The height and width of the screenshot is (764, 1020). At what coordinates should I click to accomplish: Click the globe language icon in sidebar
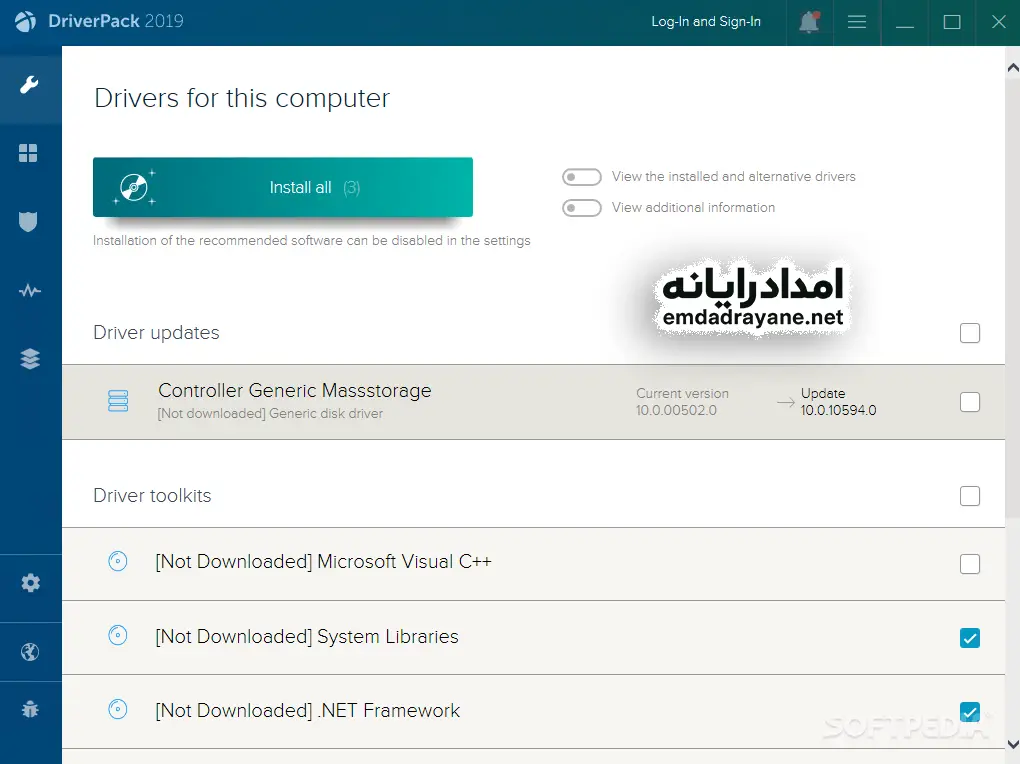click(30, 652)
